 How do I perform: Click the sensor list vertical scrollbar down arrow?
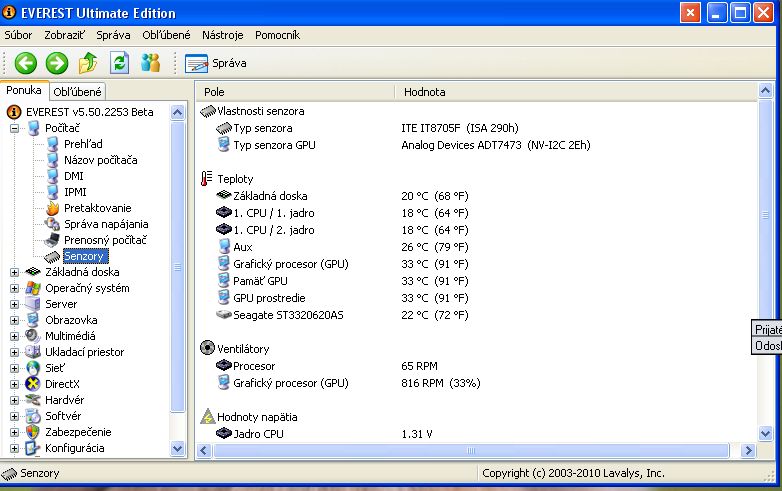pyautogui.click(x=766, y=433)
